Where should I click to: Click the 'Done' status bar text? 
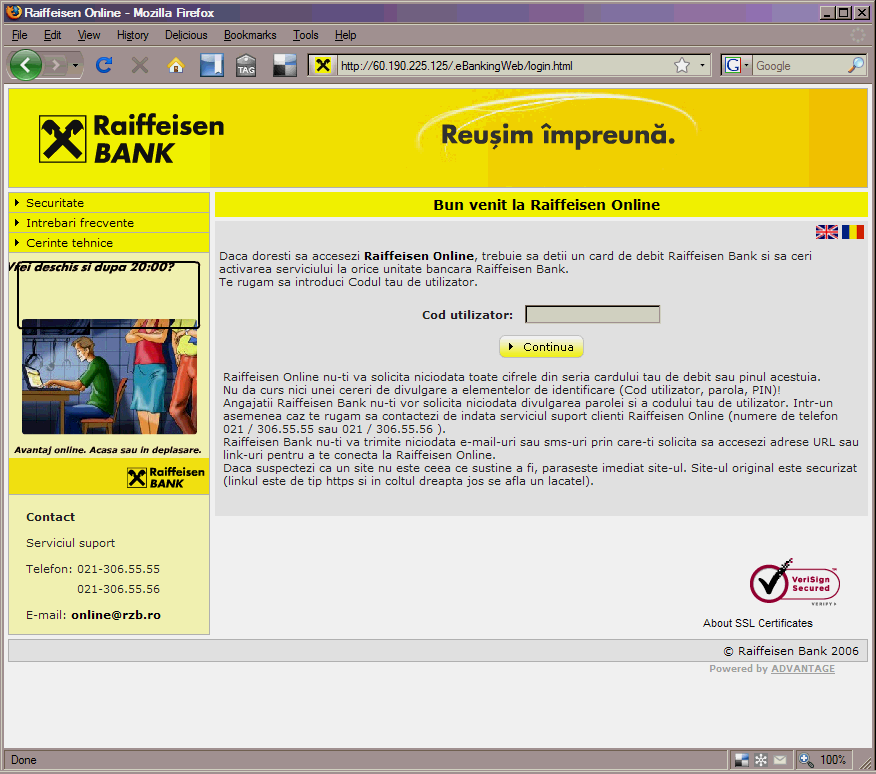point(23,760)
